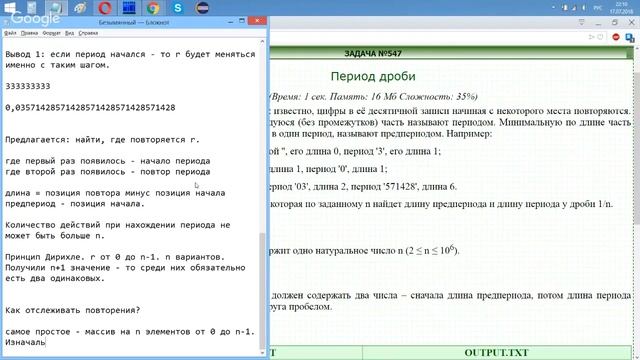The image size is (640, 360).
Task: Click 'Предлагается: найти, где повторяется r.' text
Action: (102, 140)
